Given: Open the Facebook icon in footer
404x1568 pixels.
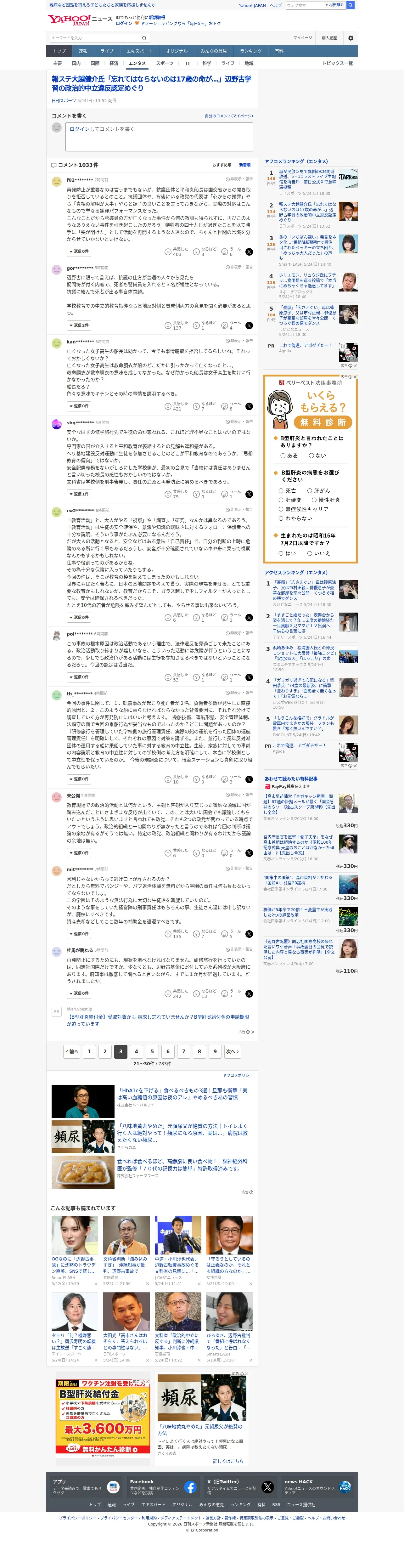Looking at the screenshot, I should tap(190, 1488).
